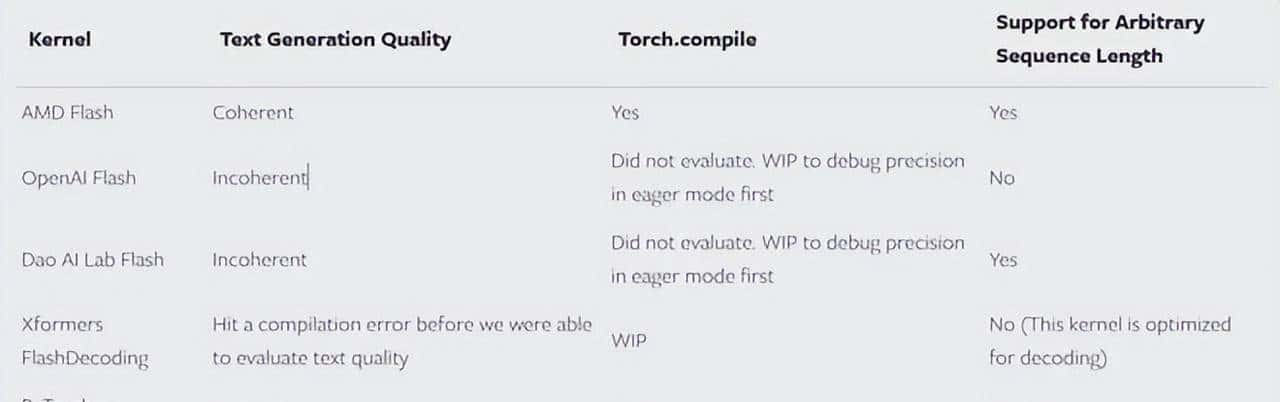
Task: Click the Yes cell in Dao AI Lab Flash row
Action: [x=1003, y=260]
